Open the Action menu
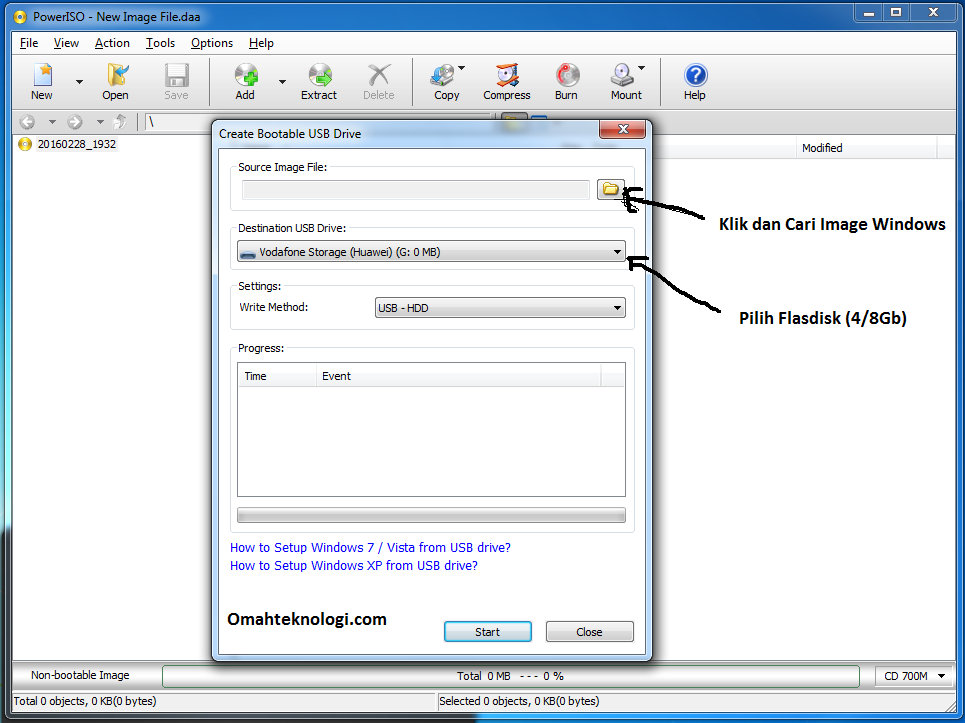The image size is (965, 723). 112,43
